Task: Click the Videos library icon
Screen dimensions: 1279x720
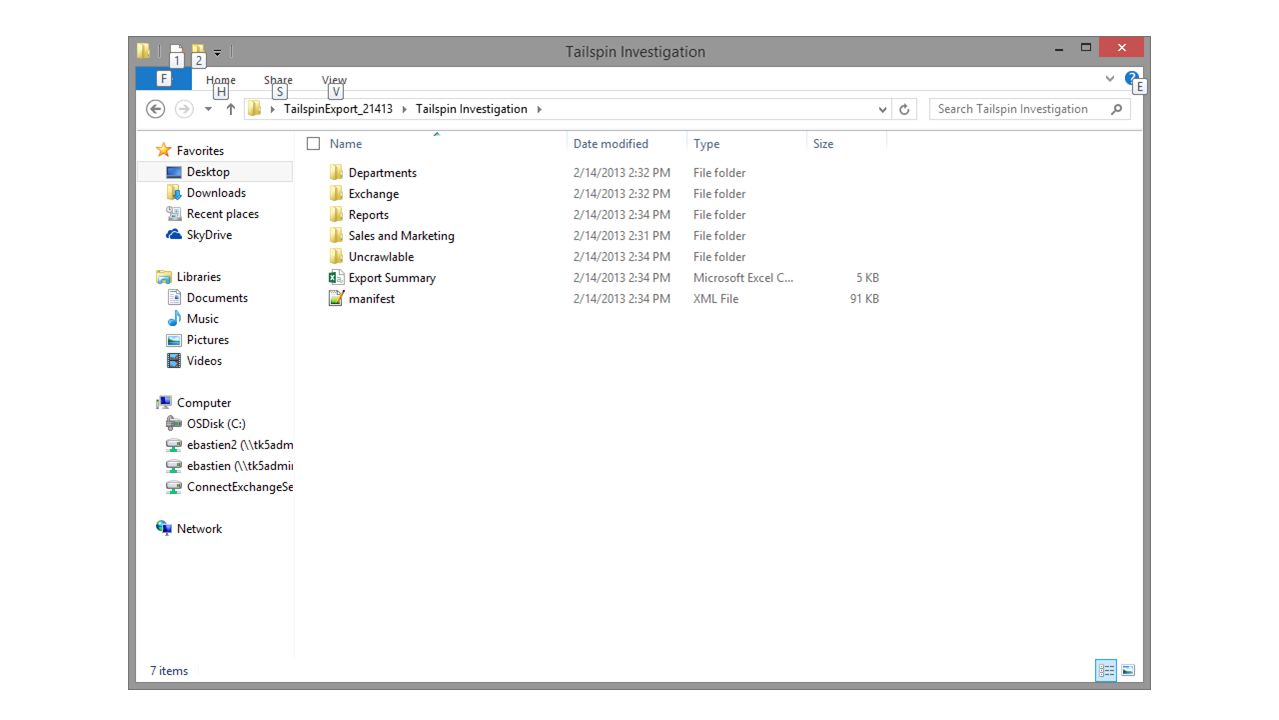Action: [174, 361]
